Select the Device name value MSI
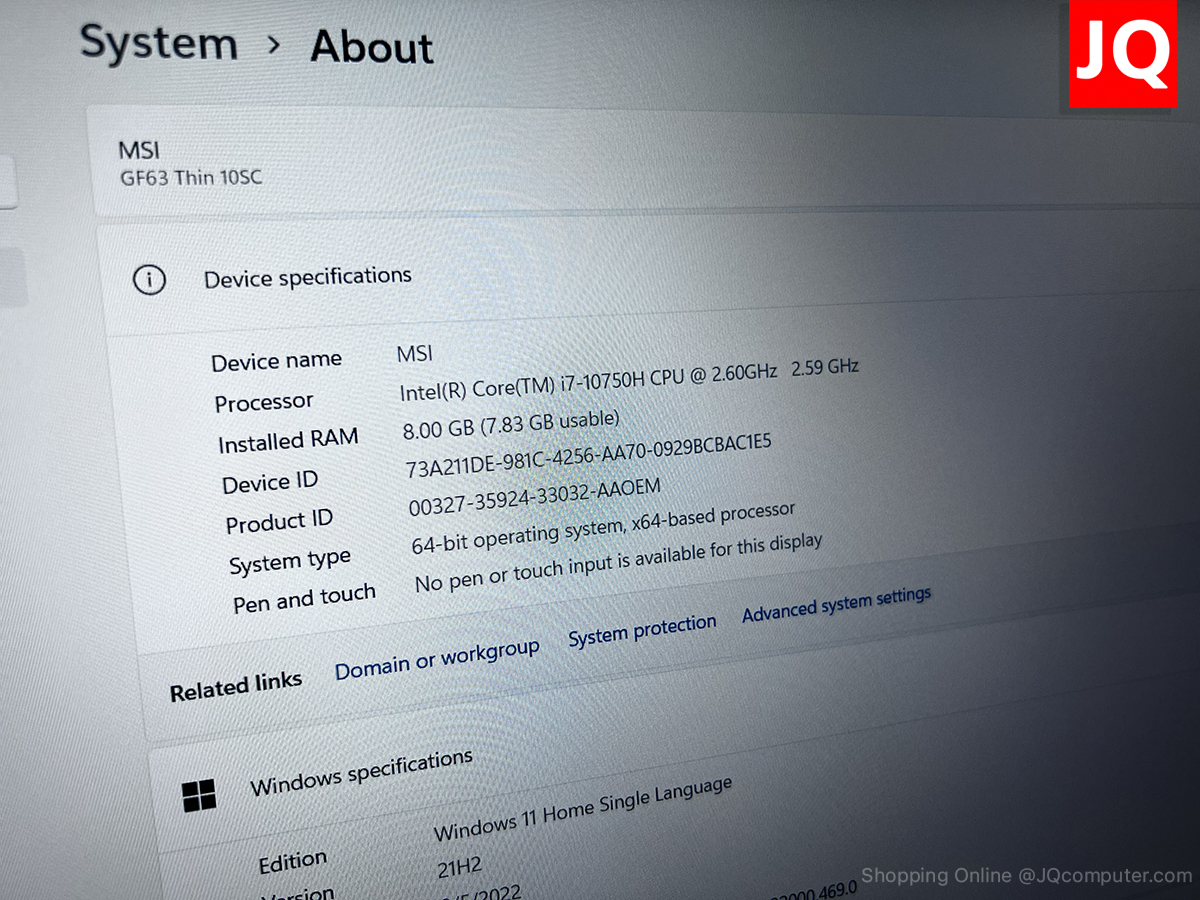Viewport: 1200px width, 900px height. pos(415,353)
